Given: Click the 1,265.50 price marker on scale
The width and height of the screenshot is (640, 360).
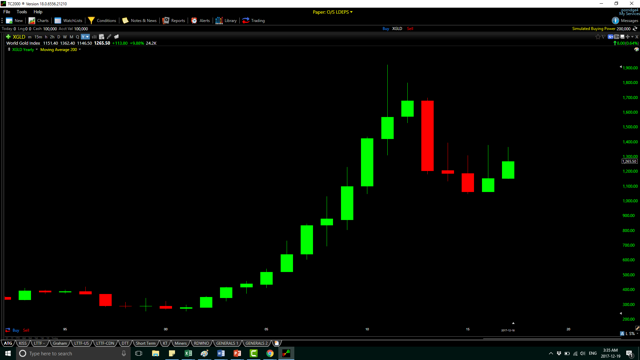Looking at the screenshot, I should click(x=629, y=161).
